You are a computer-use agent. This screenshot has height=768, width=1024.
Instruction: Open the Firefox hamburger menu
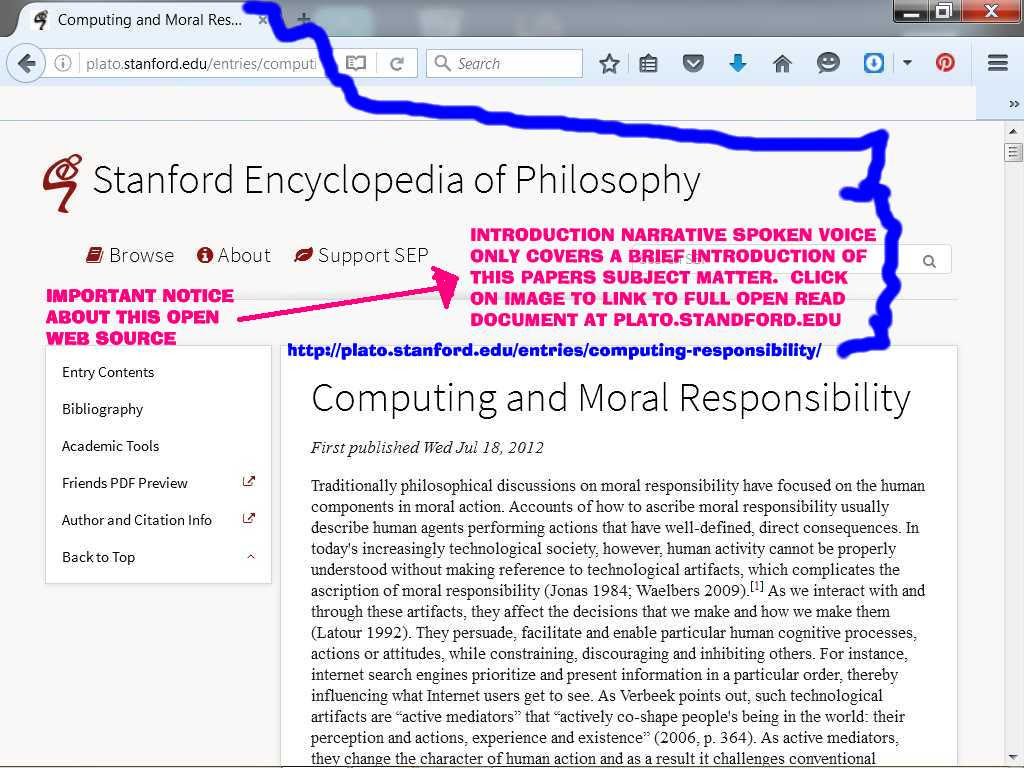997,63
